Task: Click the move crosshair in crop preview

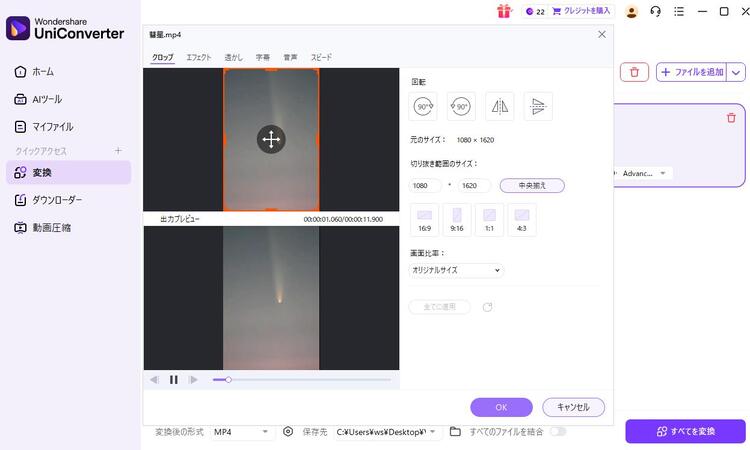Action: point(271,140)
